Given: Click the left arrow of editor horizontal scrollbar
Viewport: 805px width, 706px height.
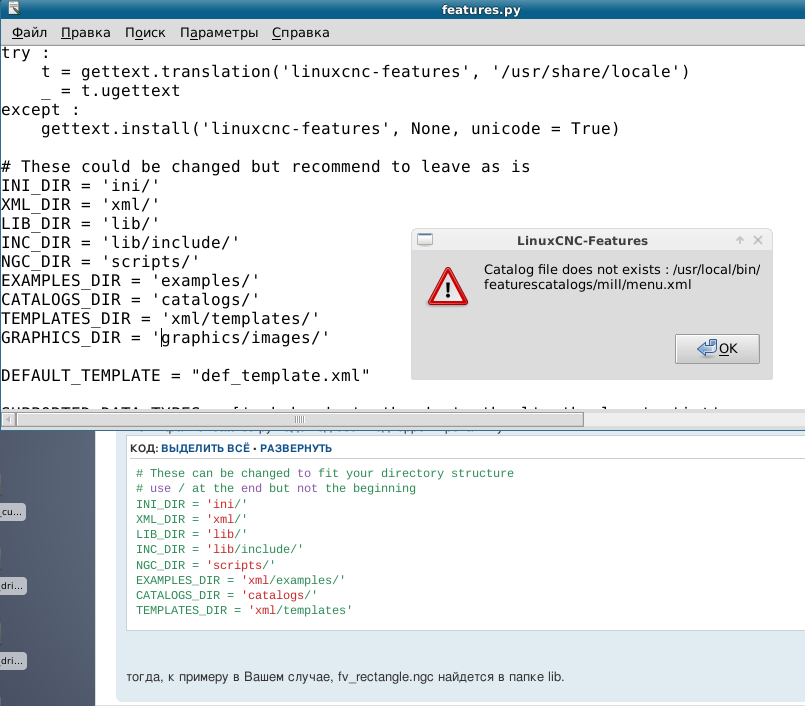Looking at the screenshot, I should pyautogui.click(x=8, y=419).
